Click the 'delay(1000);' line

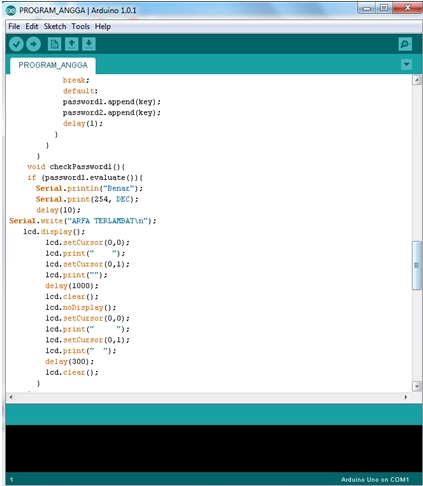[72, 286]
